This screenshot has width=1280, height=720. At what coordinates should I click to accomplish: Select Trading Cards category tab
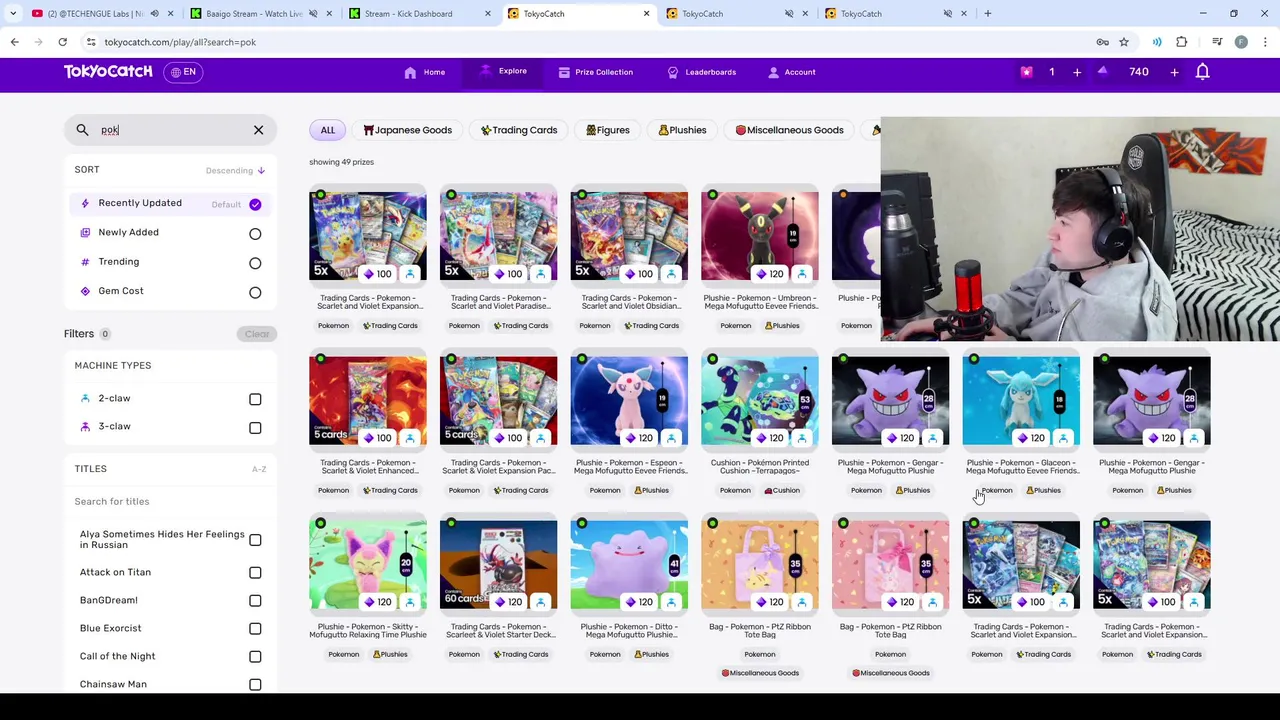coord(519,130)
